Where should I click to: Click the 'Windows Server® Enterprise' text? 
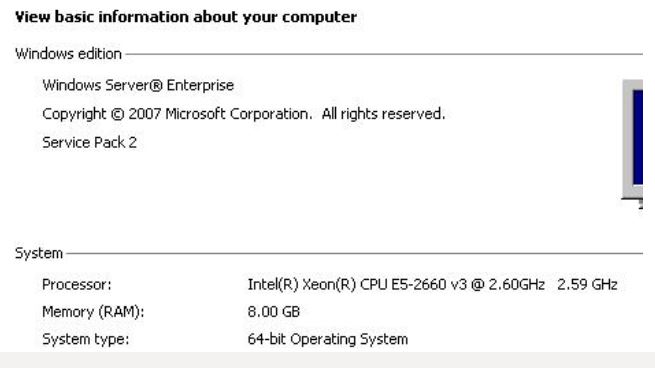pyautogui.click(x=138, y=85)
